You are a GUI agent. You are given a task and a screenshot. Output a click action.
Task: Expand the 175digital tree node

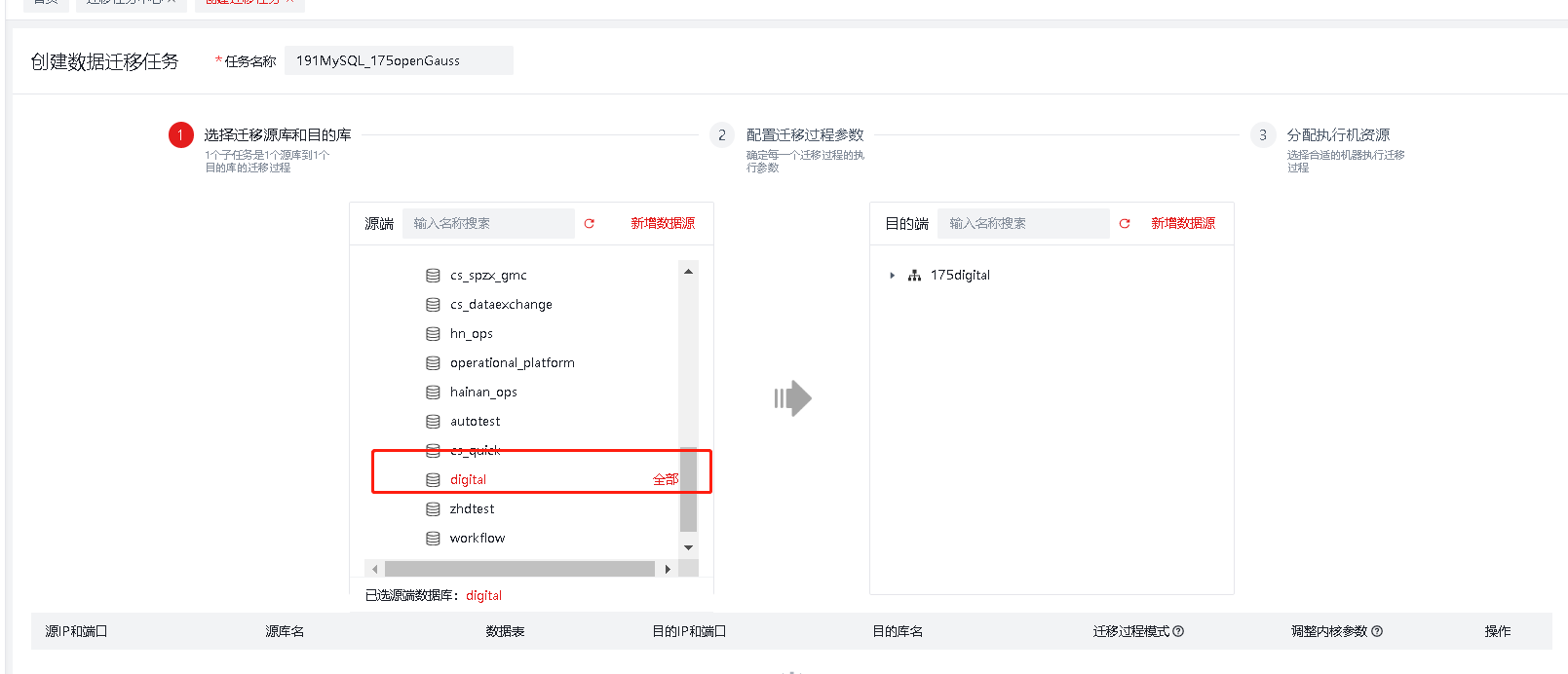pyautogui.click(x=892, y=276)
